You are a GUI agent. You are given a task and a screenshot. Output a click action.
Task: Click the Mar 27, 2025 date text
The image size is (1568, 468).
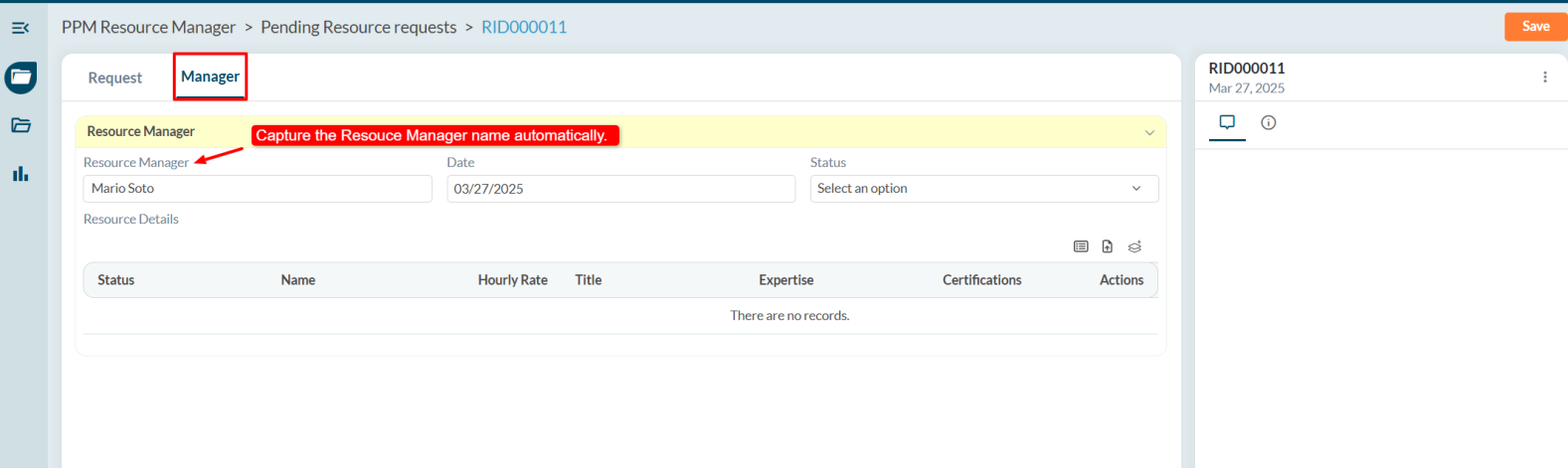point(1247,88)
